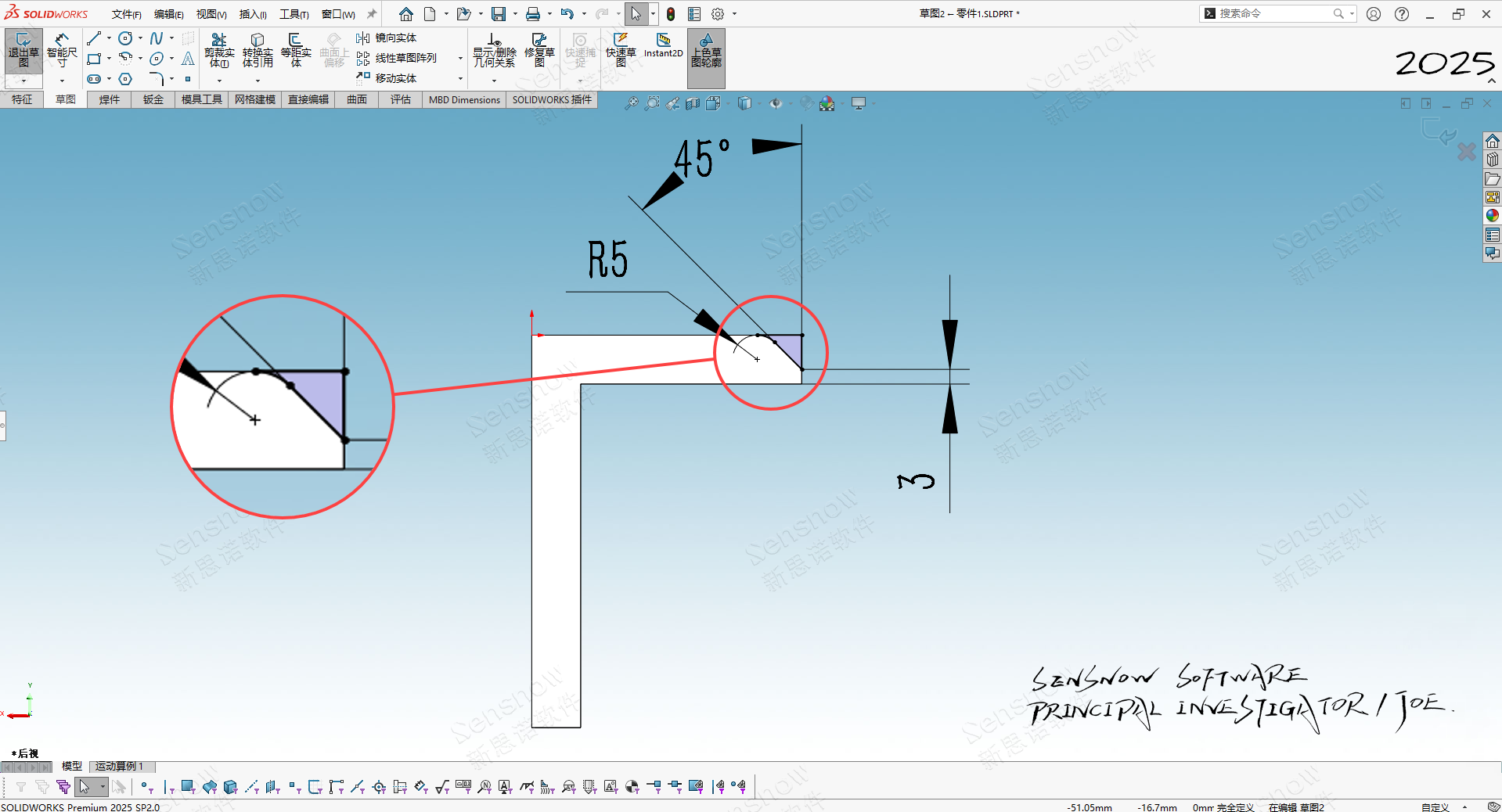Open Appearances panel in the task pane
Image resolution: width=1502 pixels, height=812 pixels.
[x=1492, y=216]
